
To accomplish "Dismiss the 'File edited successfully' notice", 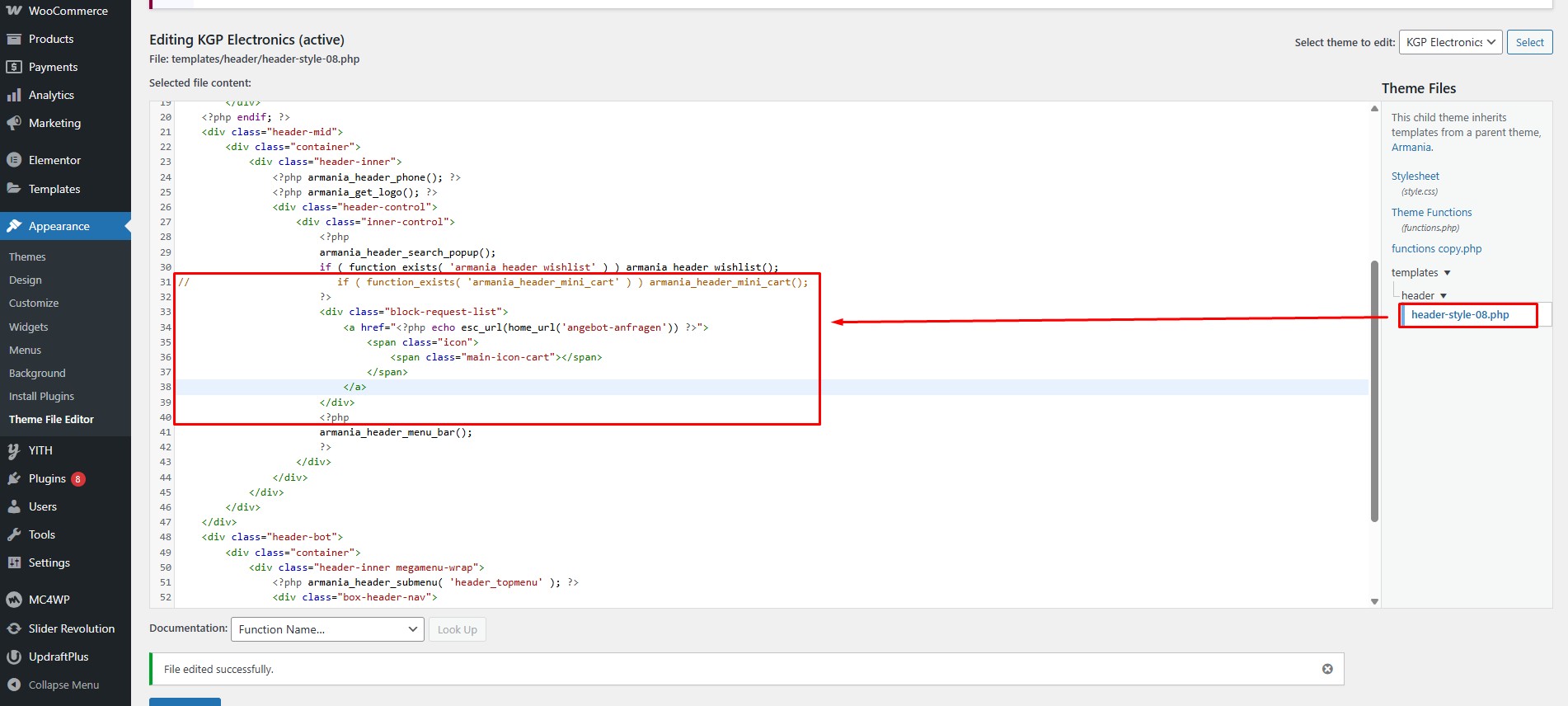I will [x=1327, y=669].
